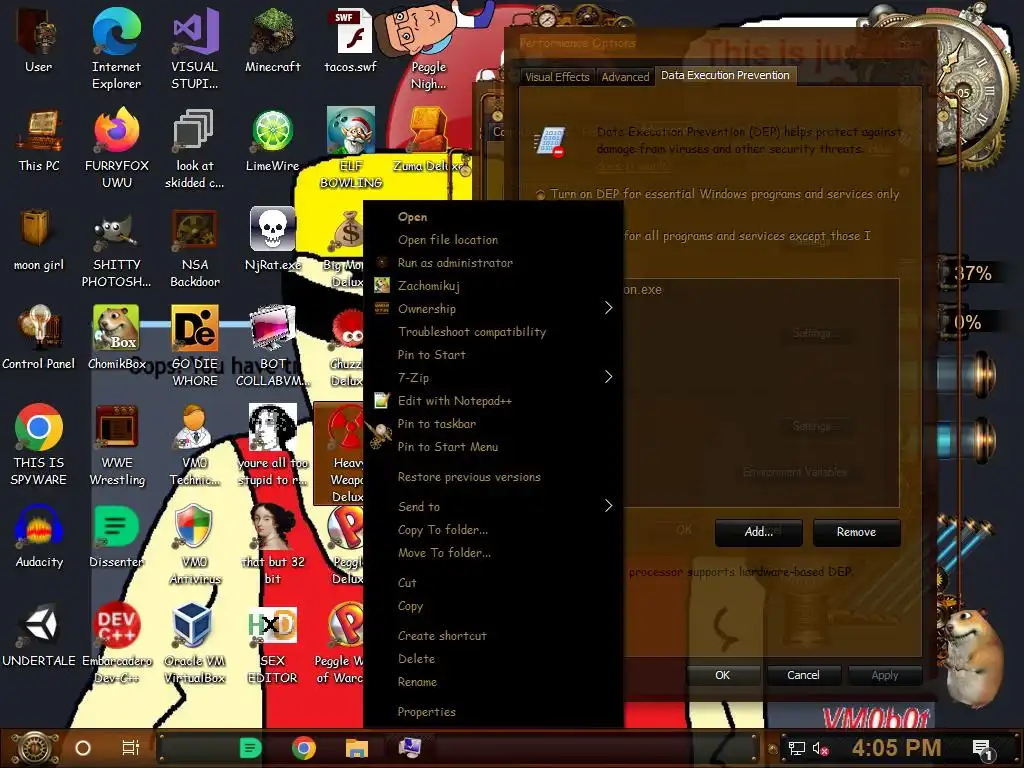Select the Embarcadero Dev-C++ icon
The height and width of the screenshot is (768, 1024).
(116, 643)
